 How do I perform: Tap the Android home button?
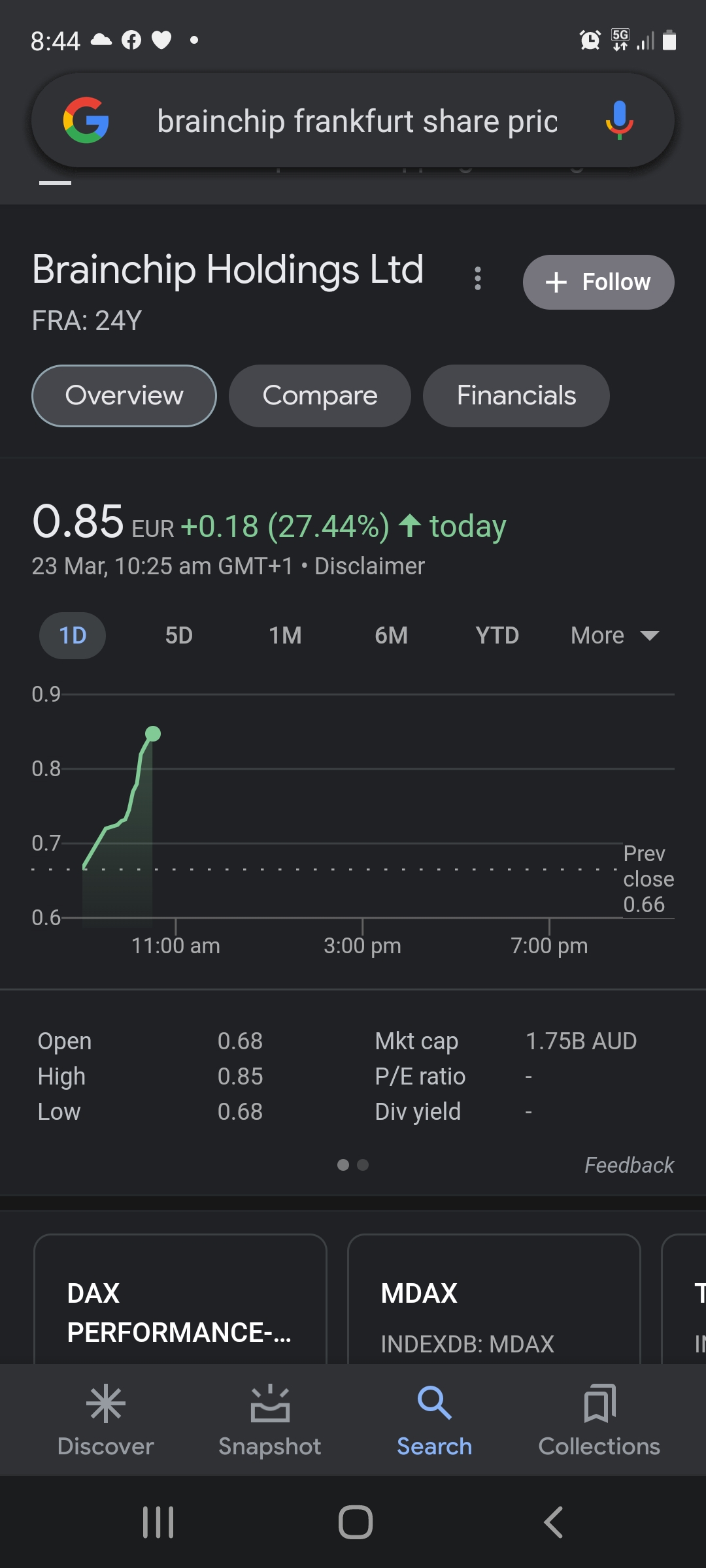356,1522
